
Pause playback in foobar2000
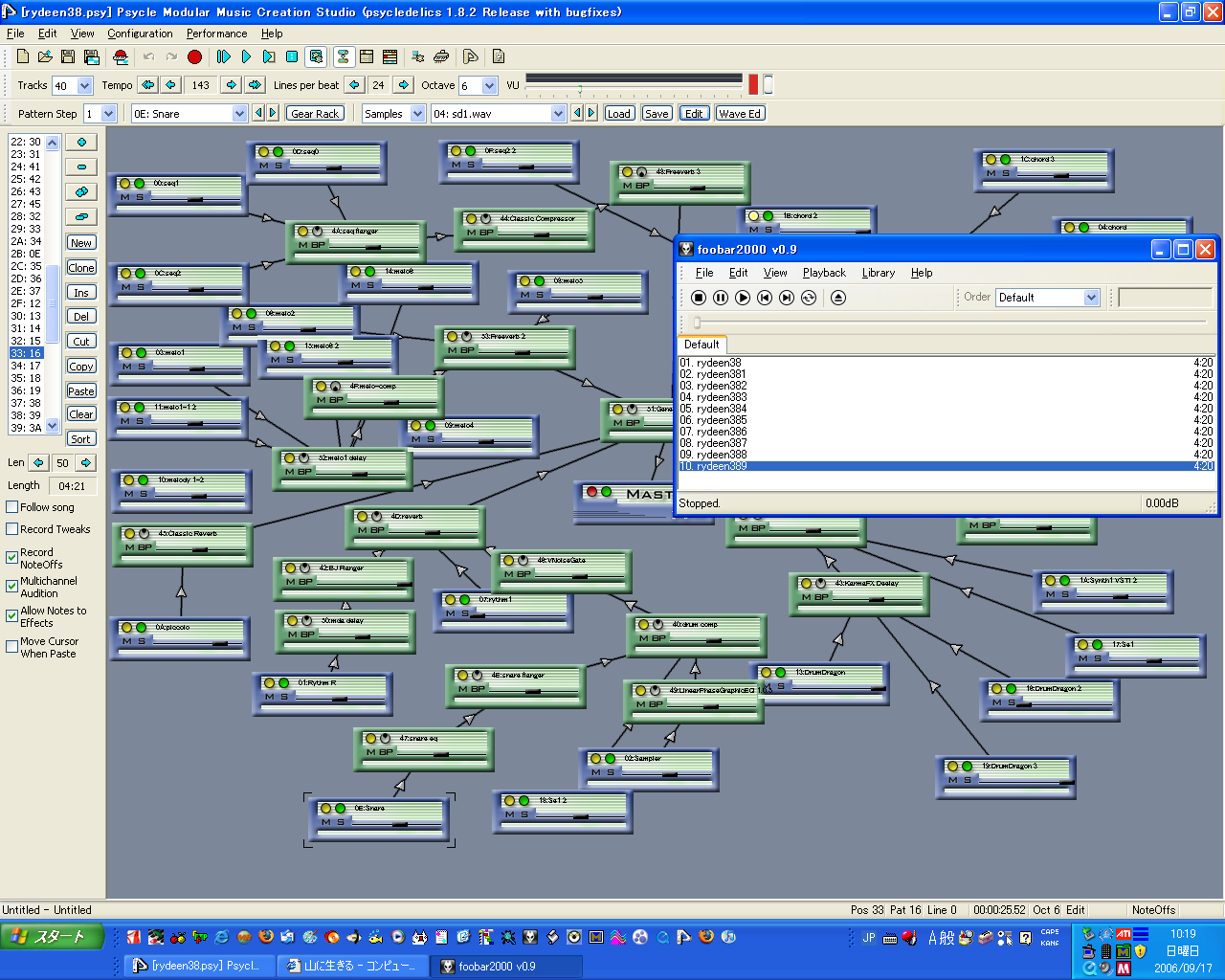721,298
